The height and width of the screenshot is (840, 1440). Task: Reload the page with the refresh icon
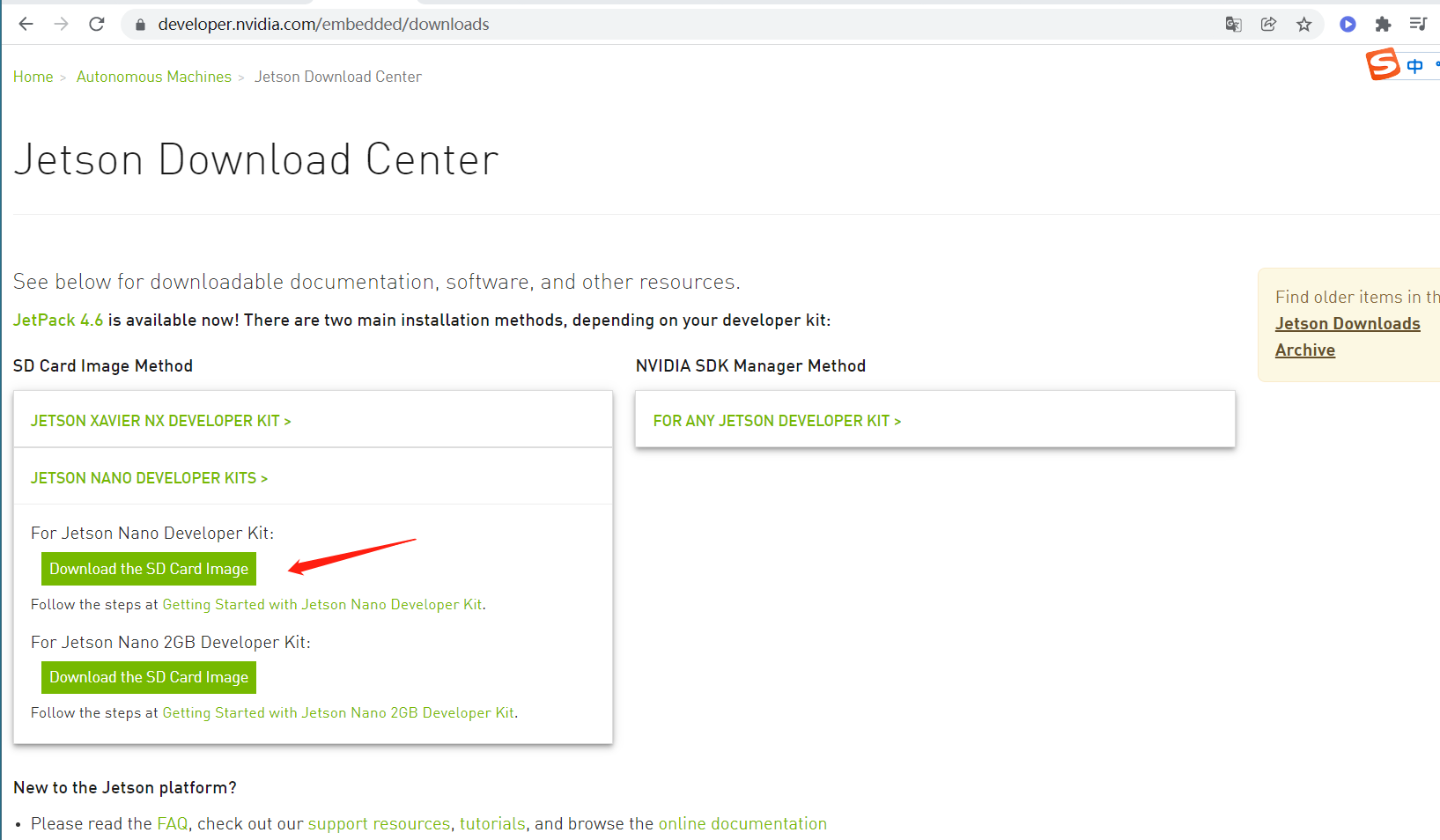97,24
